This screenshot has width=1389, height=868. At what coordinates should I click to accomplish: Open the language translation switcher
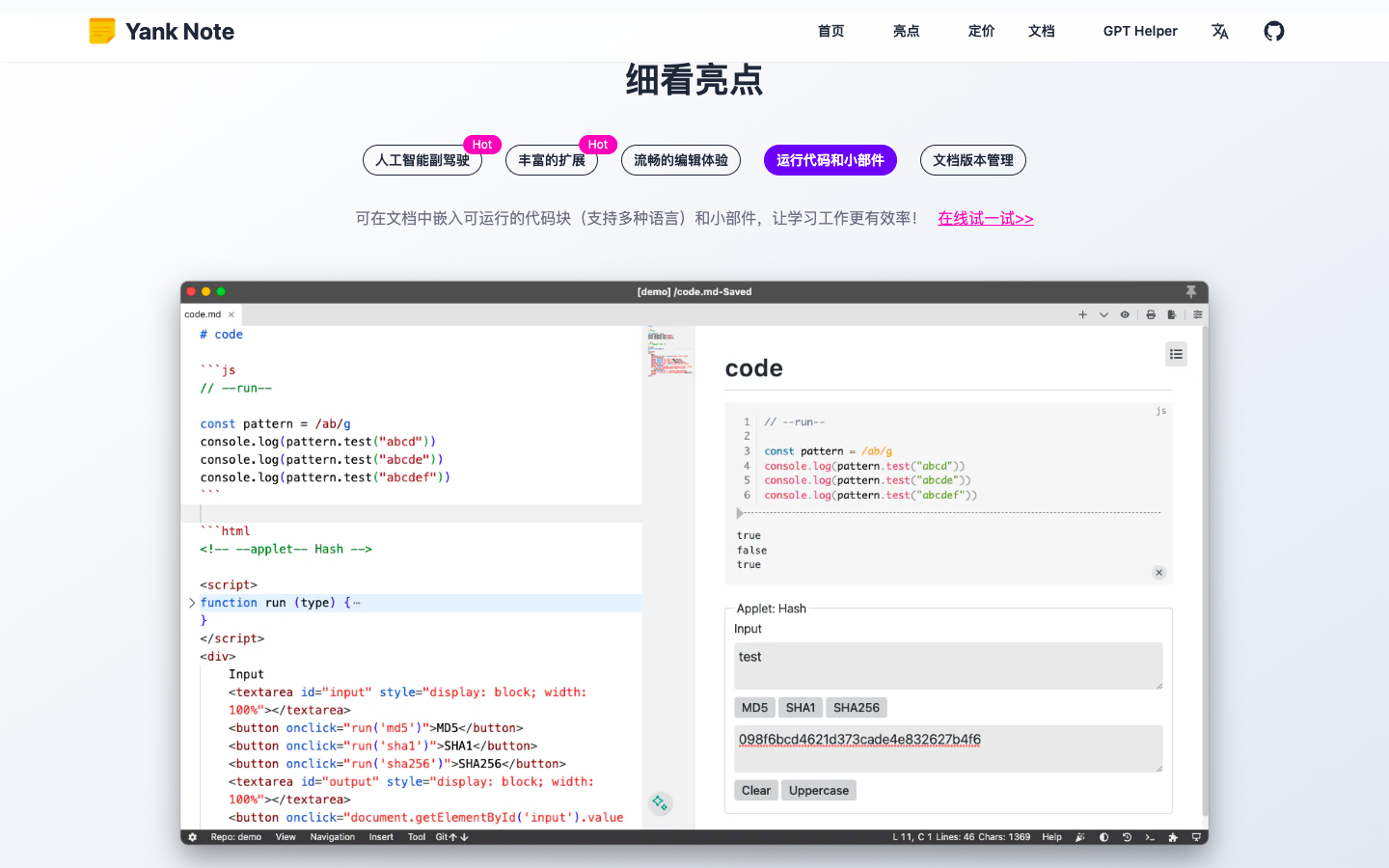point(1220,31)
